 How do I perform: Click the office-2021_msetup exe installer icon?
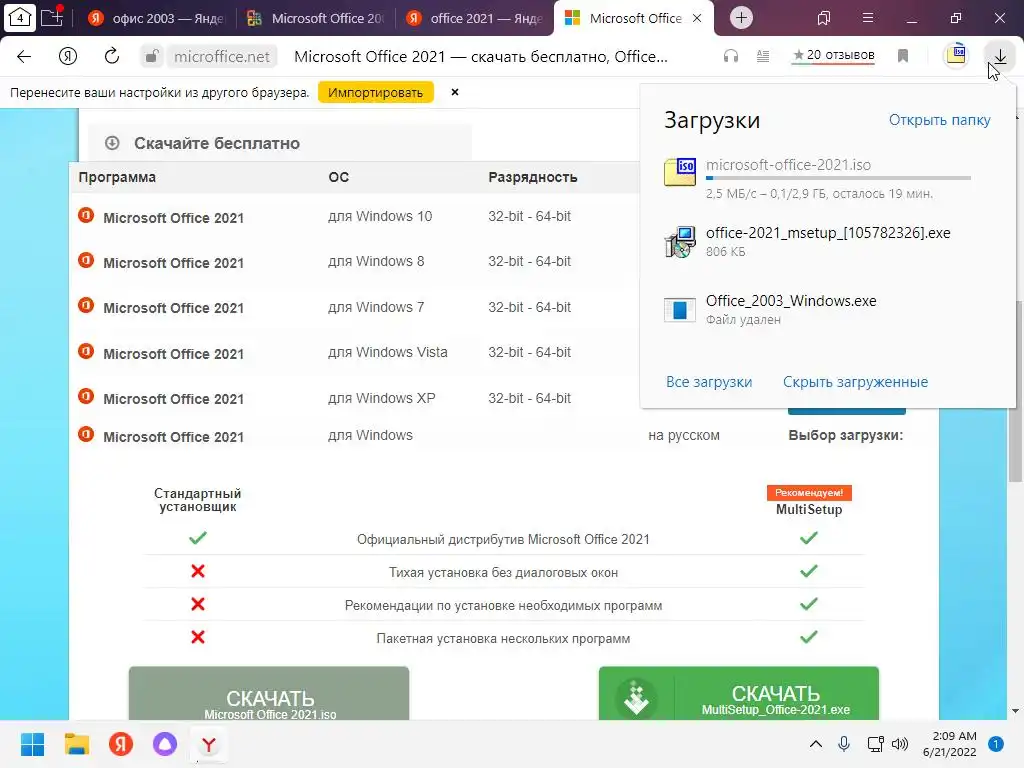[680, 242]
